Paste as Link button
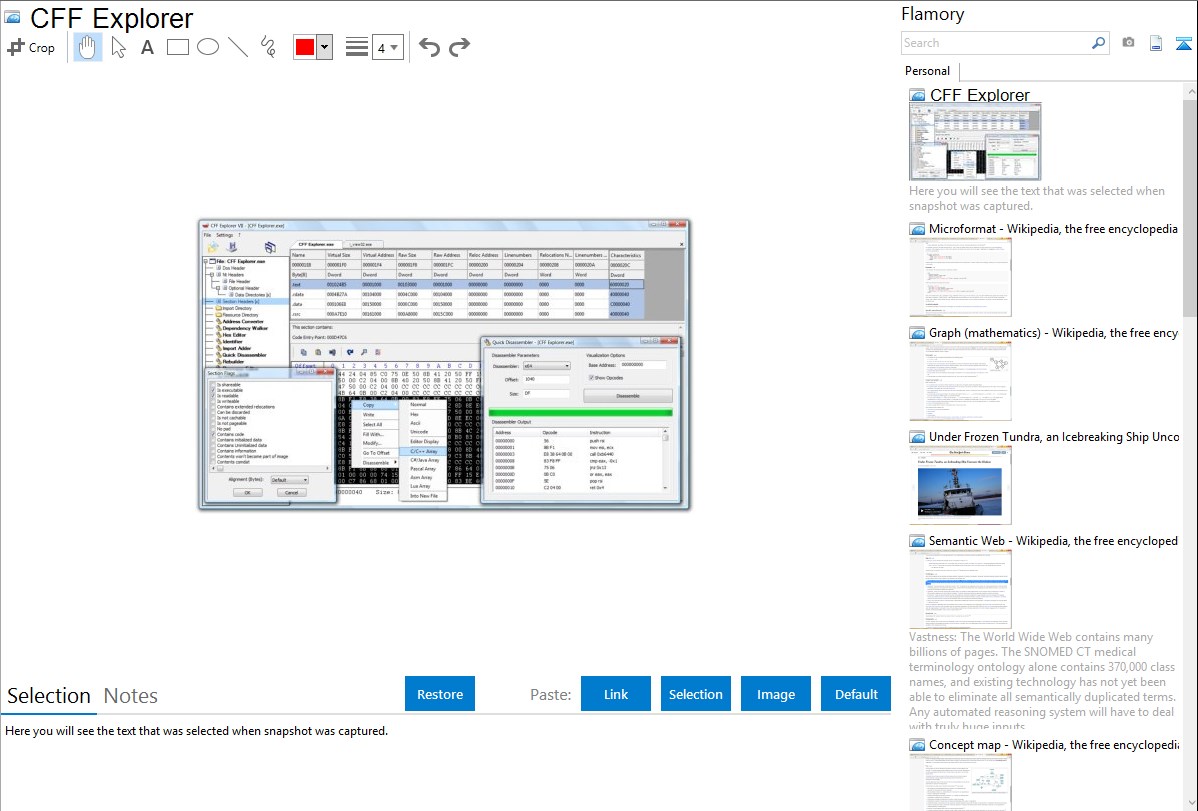 [616, 694]
